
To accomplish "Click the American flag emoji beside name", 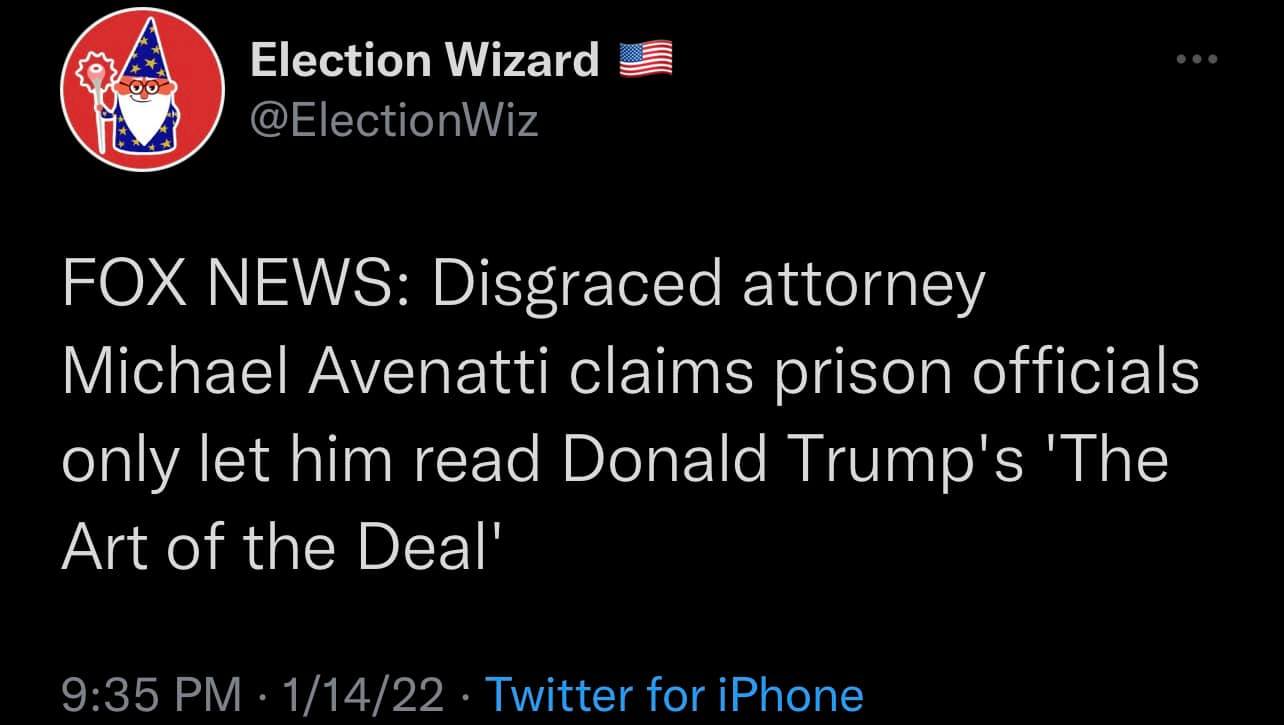I will 646,60.
